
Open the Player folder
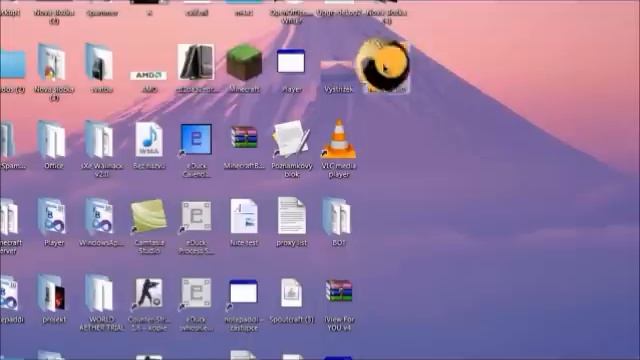[53, 216]
